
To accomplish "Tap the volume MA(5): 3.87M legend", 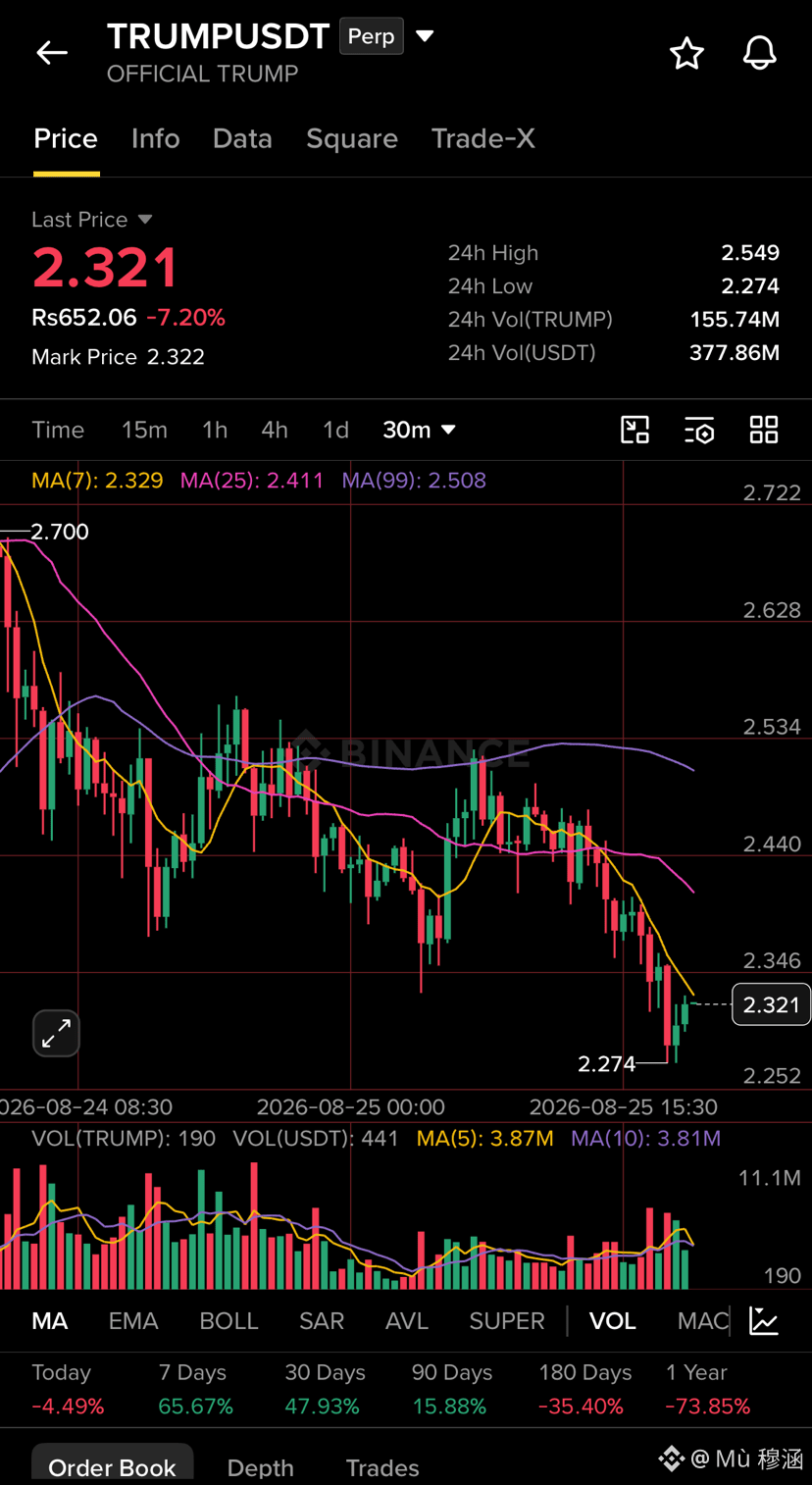I will 484,1139.
